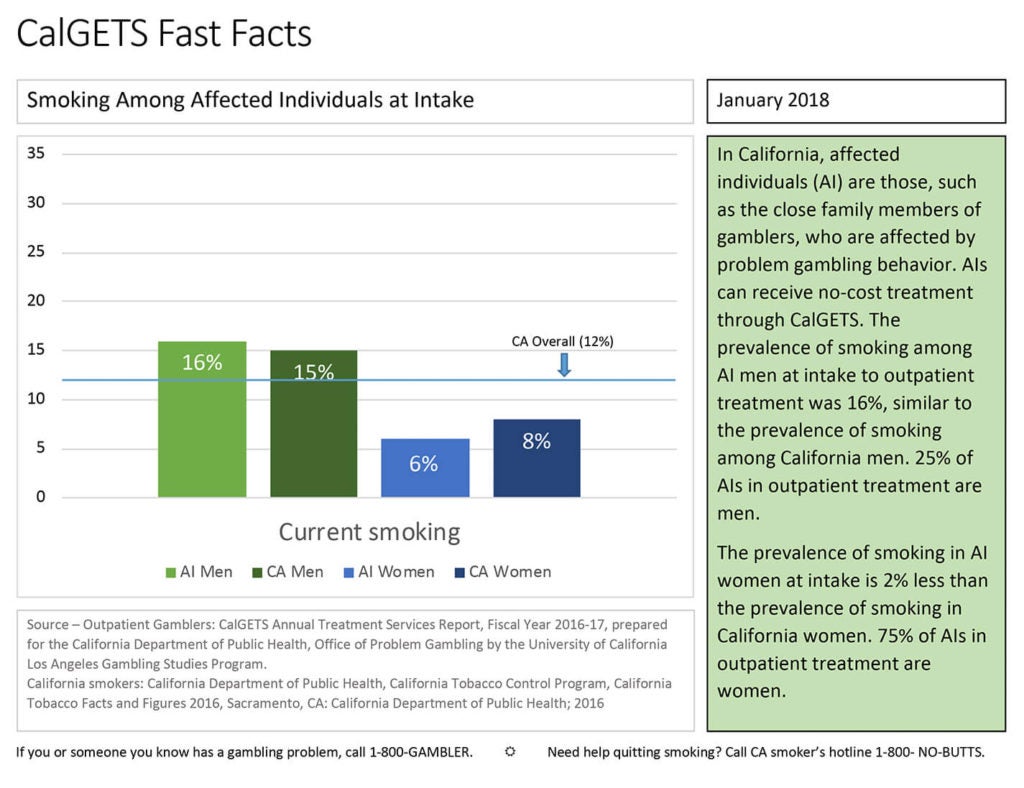Viewport: 1024px width, 788px height.
Task: Click the Current smoking axis title
Action: pos(369,531)
